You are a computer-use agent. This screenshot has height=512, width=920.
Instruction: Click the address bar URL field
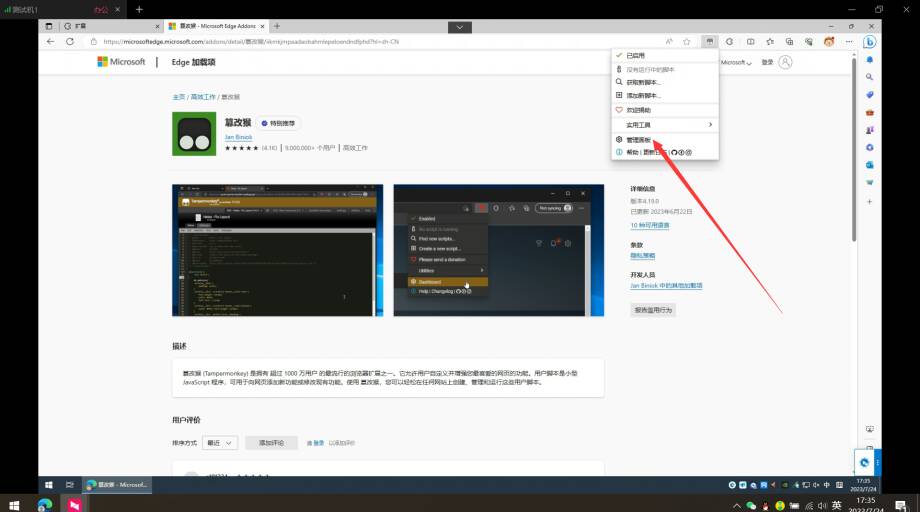[376, 42]
